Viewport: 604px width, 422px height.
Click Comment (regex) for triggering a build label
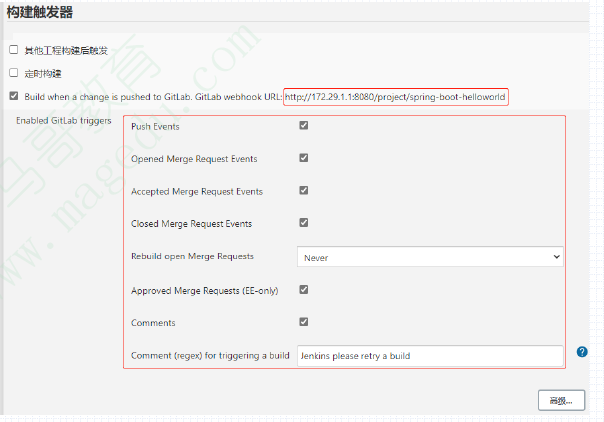click(x=210, y=355)
